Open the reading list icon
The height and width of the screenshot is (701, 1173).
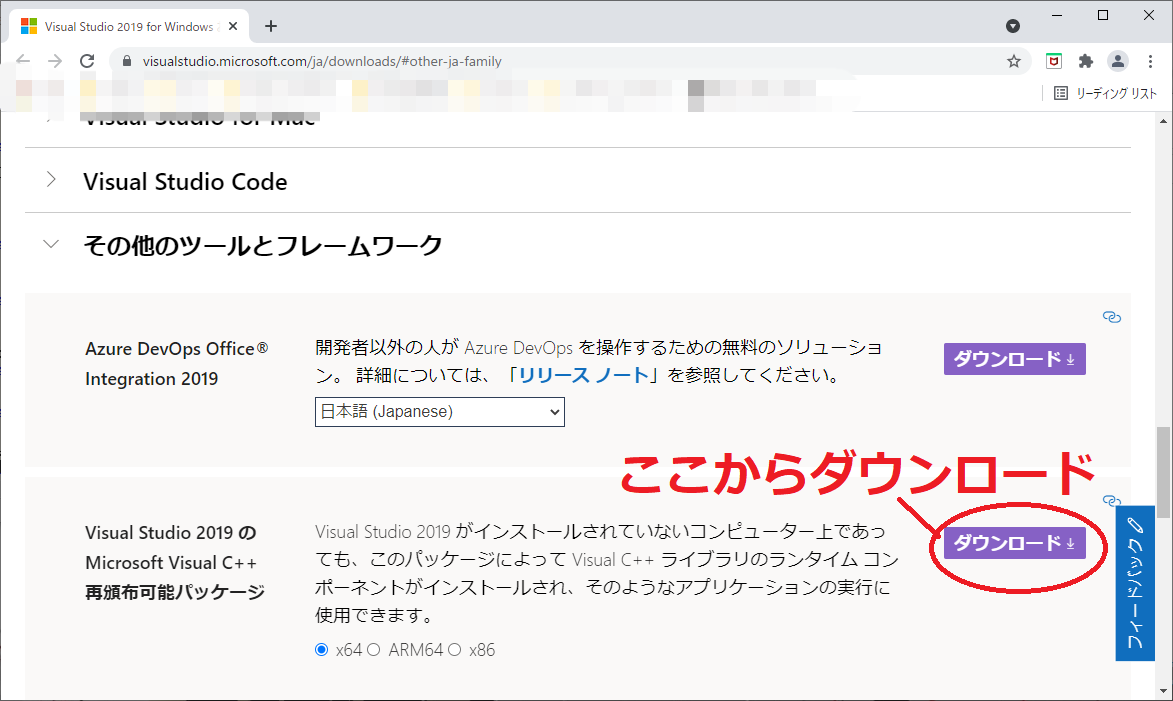(x=1061, y=93)
